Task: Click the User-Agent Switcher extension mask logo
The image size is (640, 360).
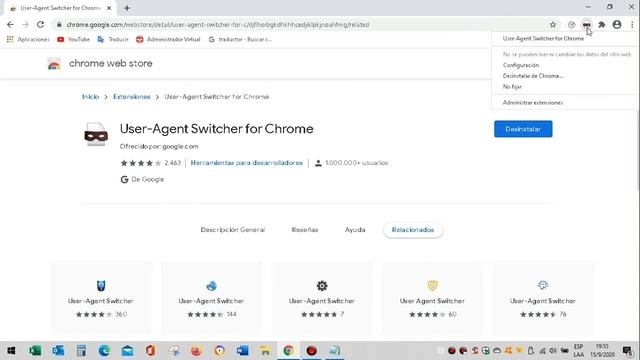Action: [x=96, y=134]
